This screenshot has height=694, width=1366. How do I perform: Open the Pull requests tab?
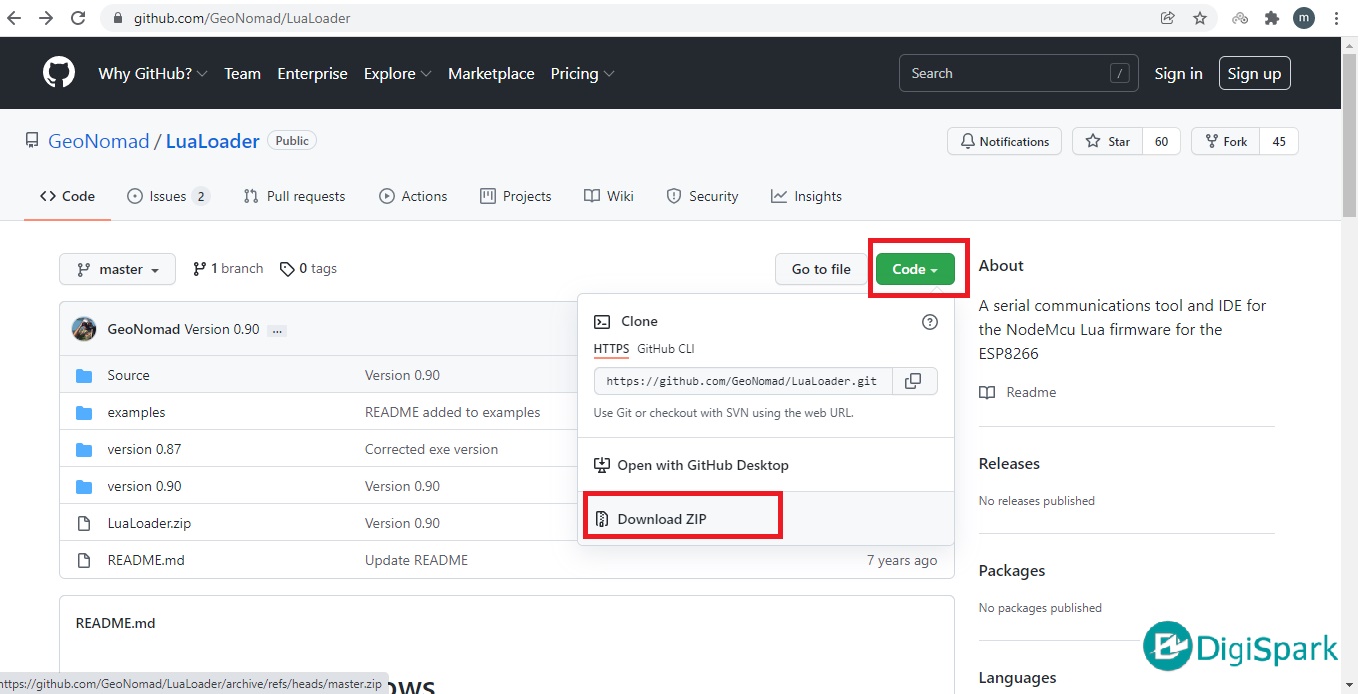pyautogui.click(x=294, y=196)
